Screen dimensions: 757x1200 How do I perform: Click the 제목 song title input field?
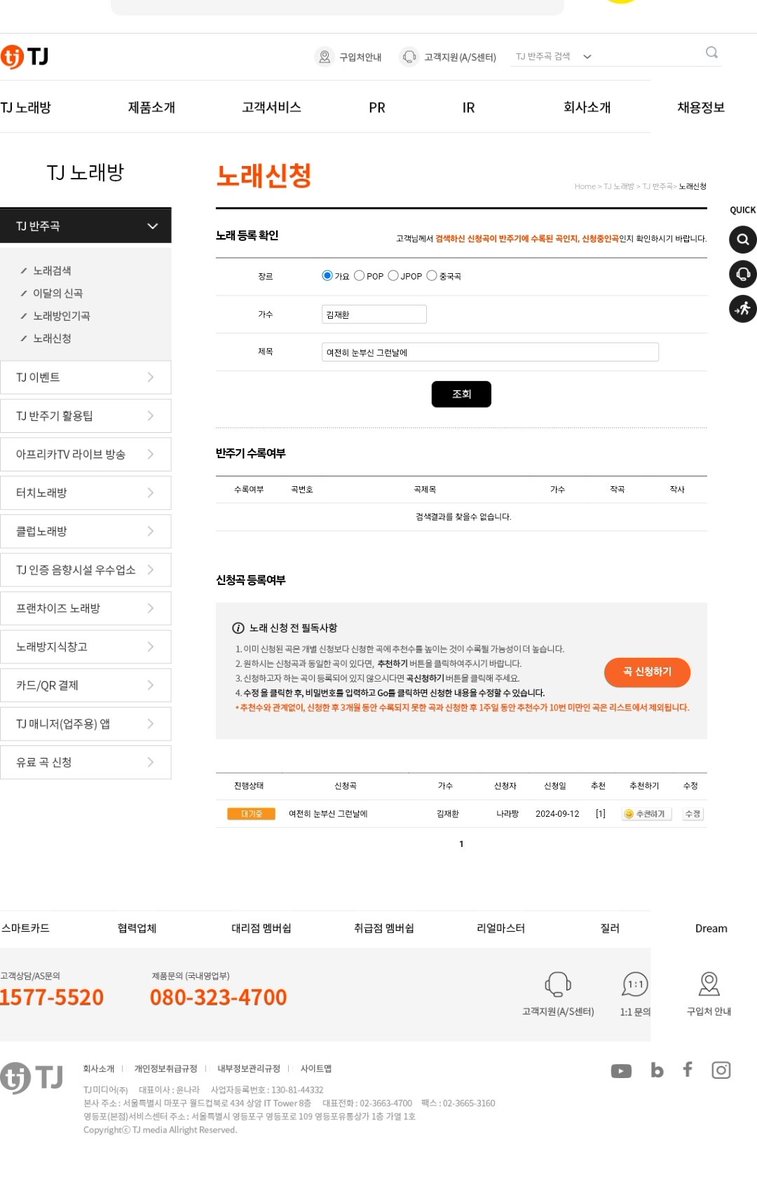click(x=490, y=352)
